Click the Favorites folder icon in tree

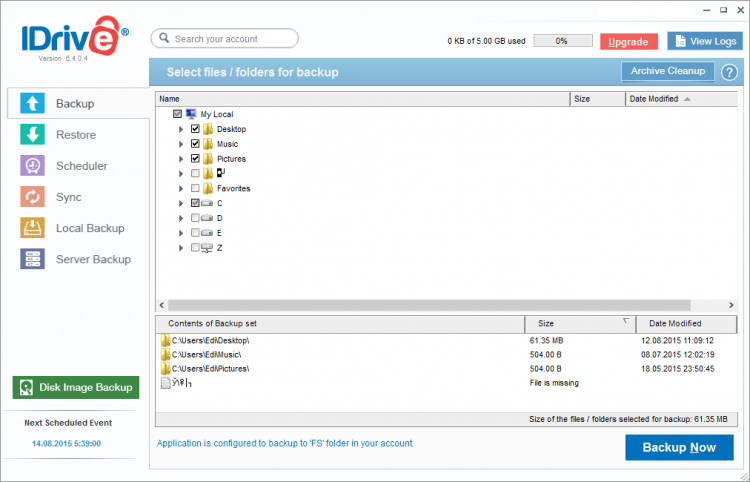(208, 188)
